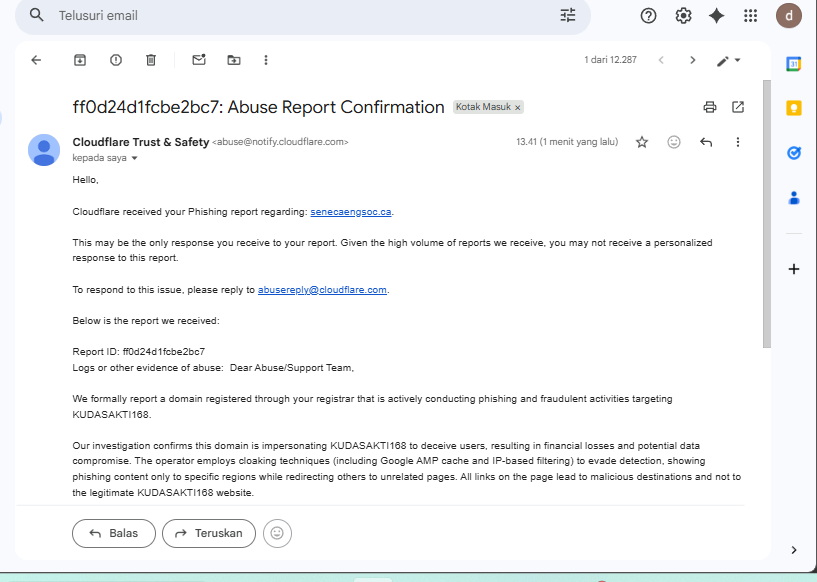Print this email conversation
Screen dimensions: 817x582
[x=710, y=107]
